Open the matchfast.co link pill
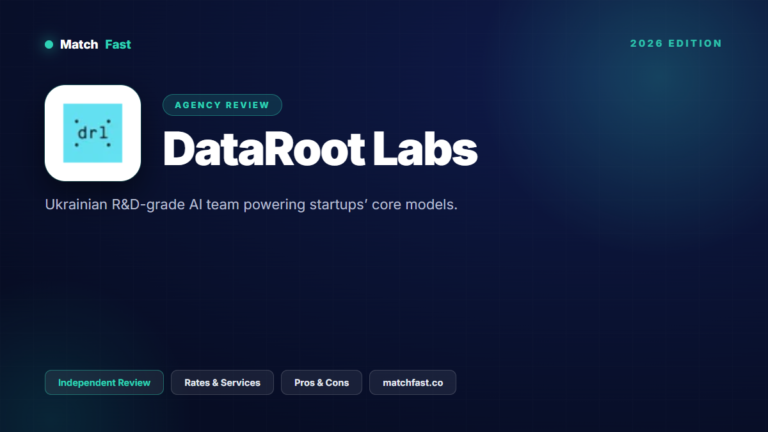 [412, 383]
